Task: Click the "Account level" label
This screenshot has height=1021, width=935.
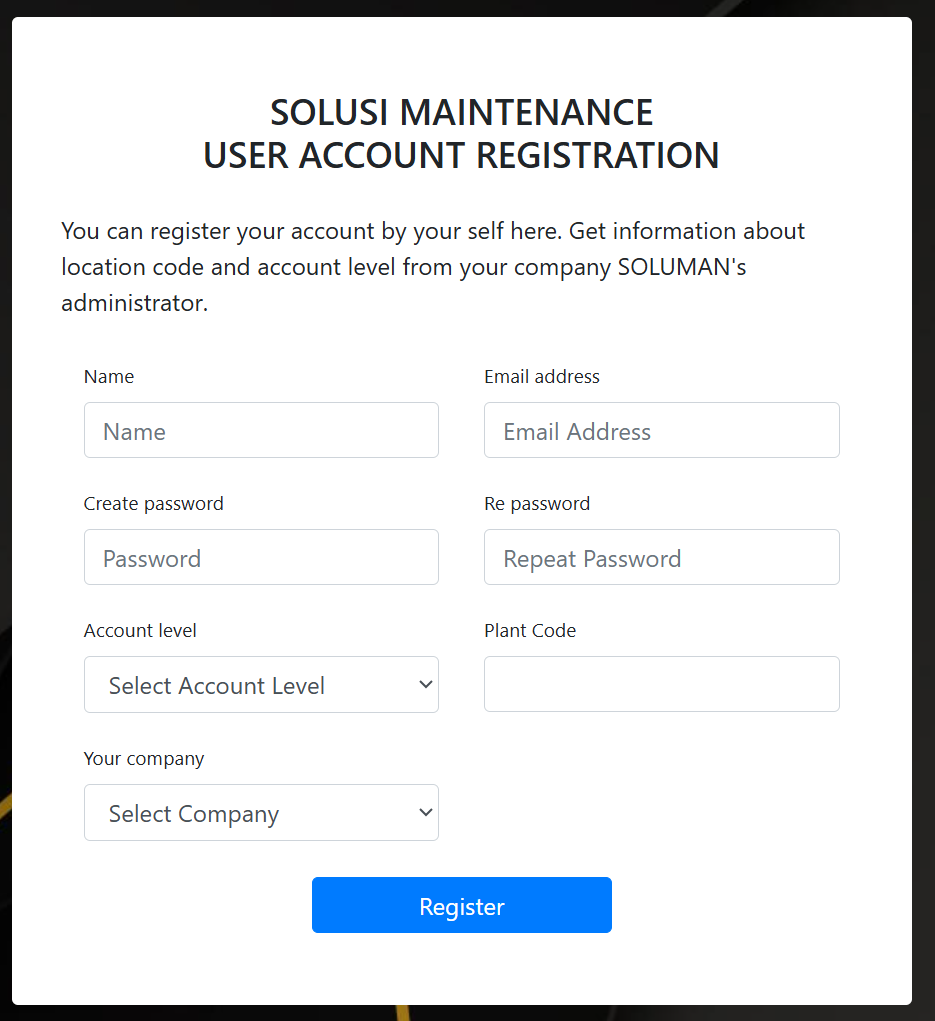Action: click(x=140, y=631)
